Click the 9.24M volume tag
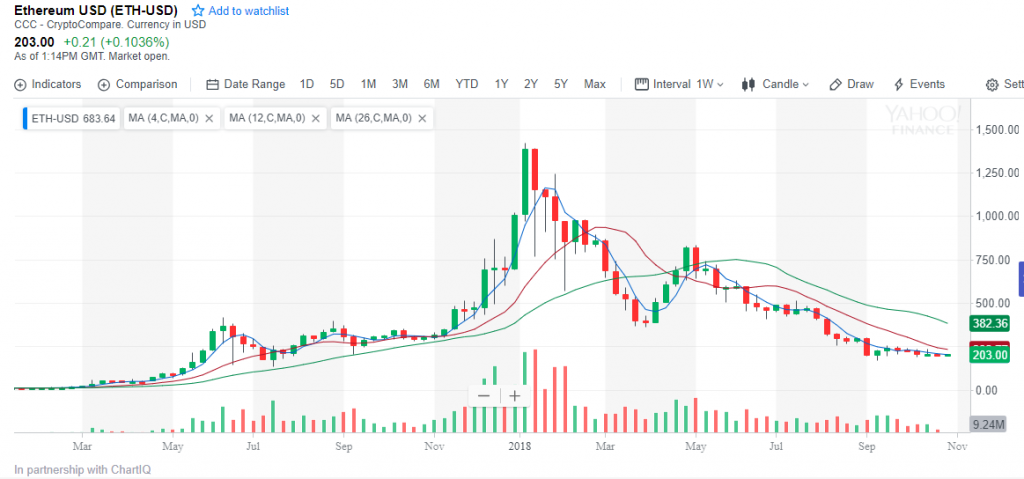 coord(988,424)
